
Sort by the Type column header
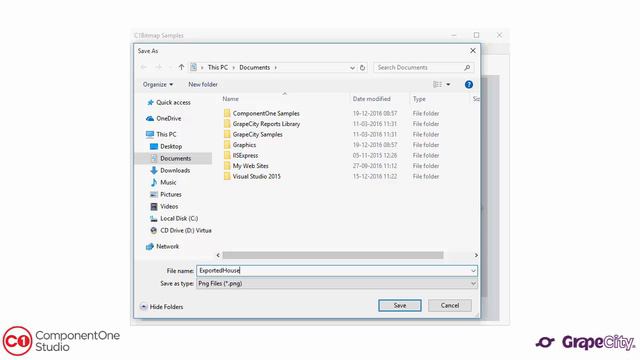click(419, 99)
